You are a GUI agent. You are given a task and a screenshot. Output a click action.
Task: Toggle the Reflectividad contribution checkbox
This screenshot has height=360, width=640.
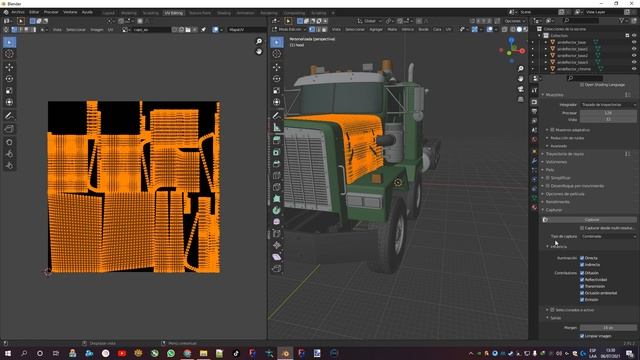click(x=582, y=280)
